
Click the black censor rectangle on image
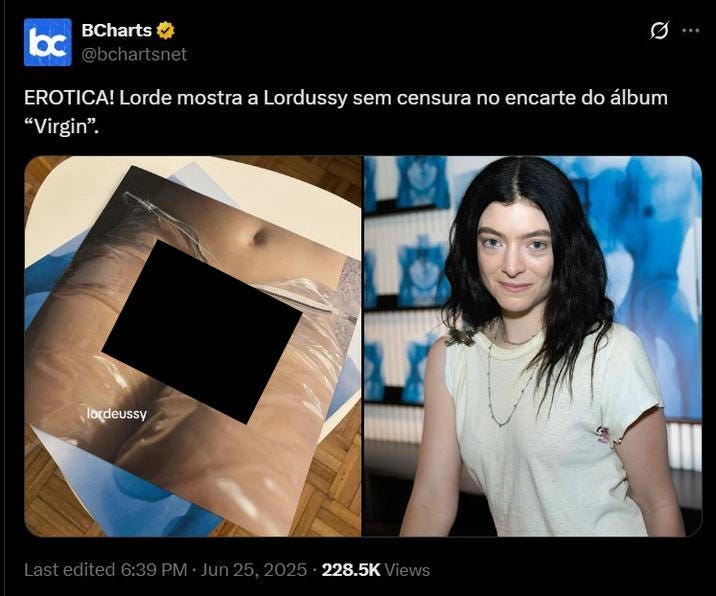(201, 332)
